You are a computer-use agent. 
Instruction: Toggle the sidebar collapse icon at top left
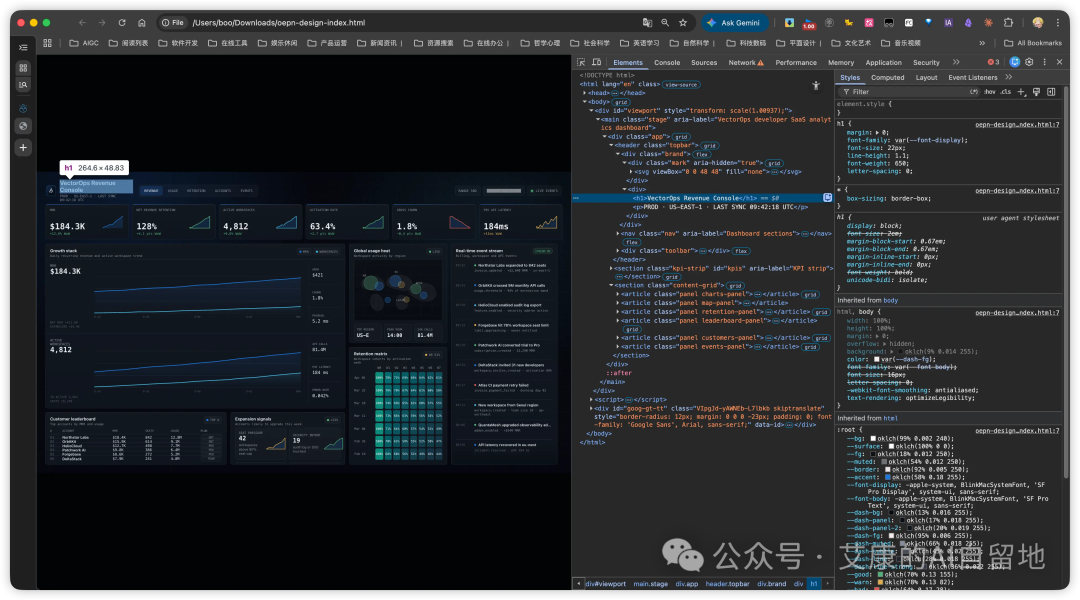pos(23,47)
